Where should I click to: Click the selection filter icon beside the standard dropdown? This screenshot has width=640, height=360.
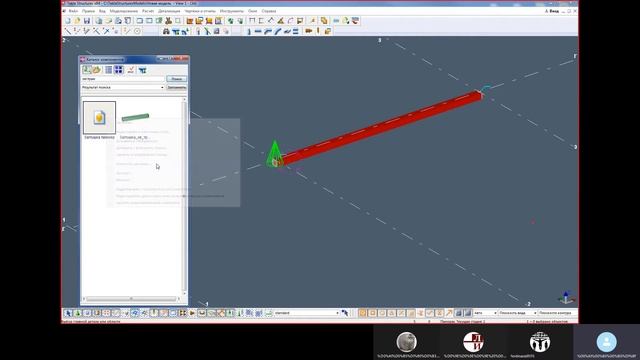pyautogui.click(x=345, y=313)
